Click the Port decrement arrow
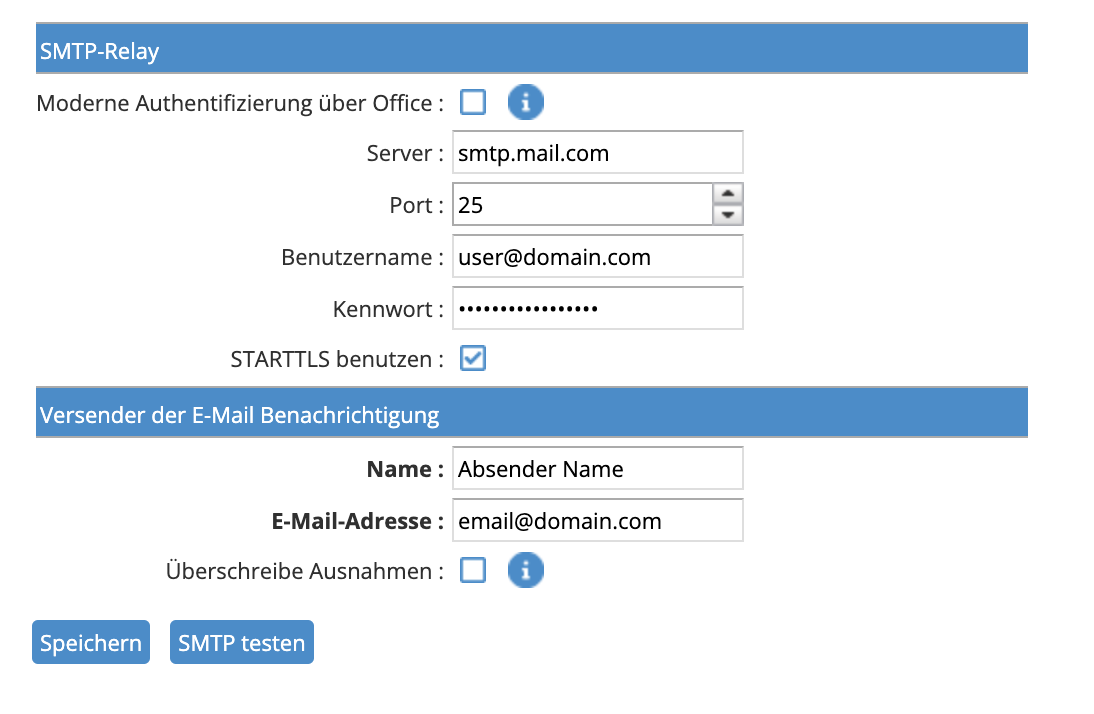1094x714 pixels. tap(728, 213)
